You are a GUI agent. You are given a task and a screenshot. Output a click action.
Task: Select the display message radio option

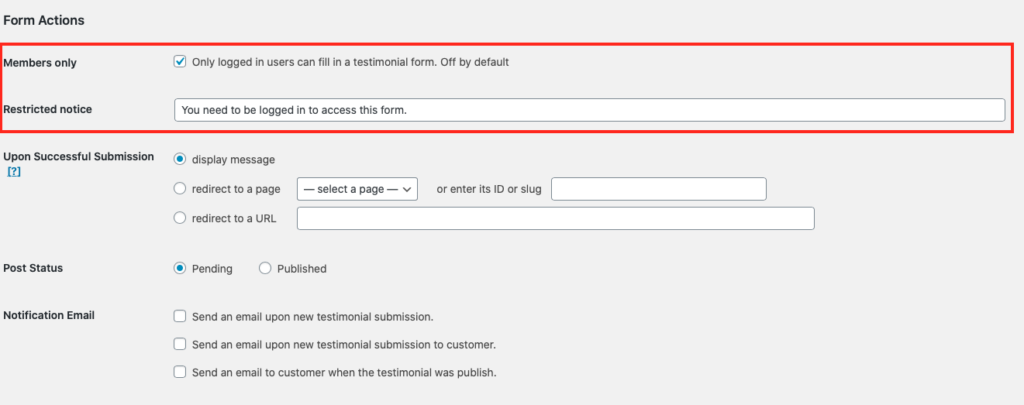pyautogui.click(x=180, y=159)
